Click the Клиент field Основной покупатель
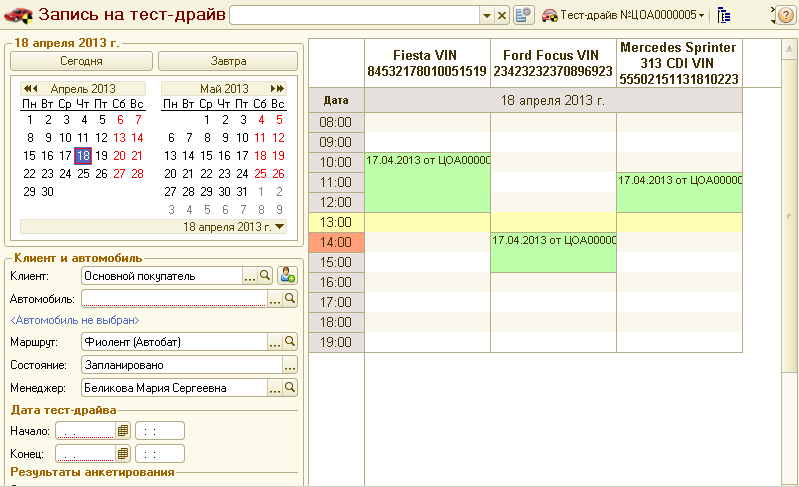Viewport: 799px width, 487px height. 162,276
